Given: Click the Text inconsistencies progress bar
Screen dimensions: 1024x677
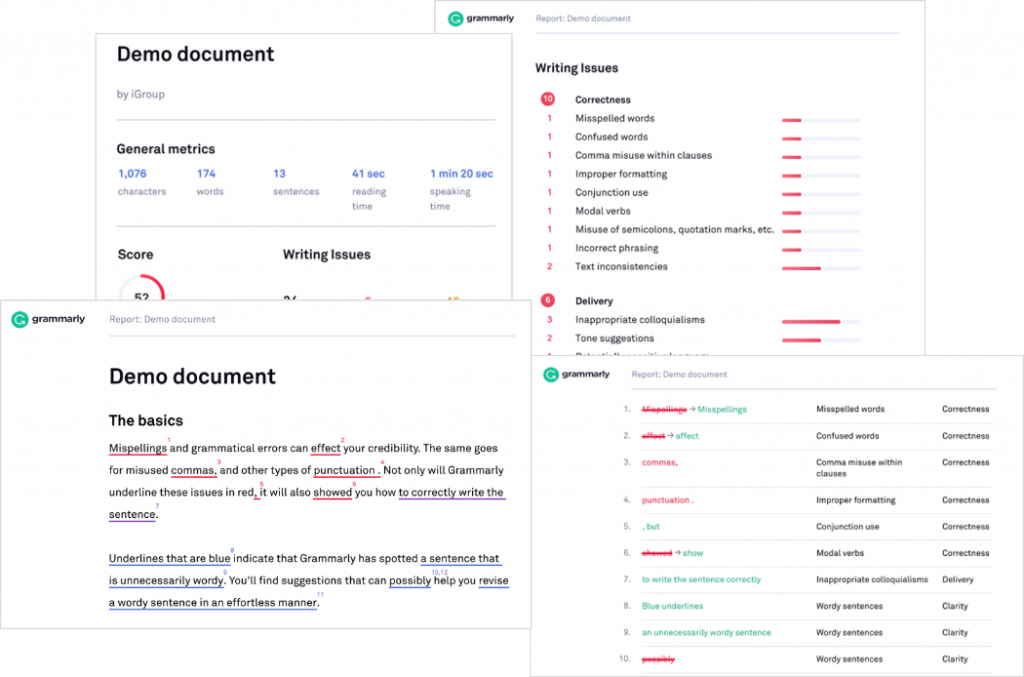Looking at the screenshot, I should pyautogui.click(x=820, y=267).
